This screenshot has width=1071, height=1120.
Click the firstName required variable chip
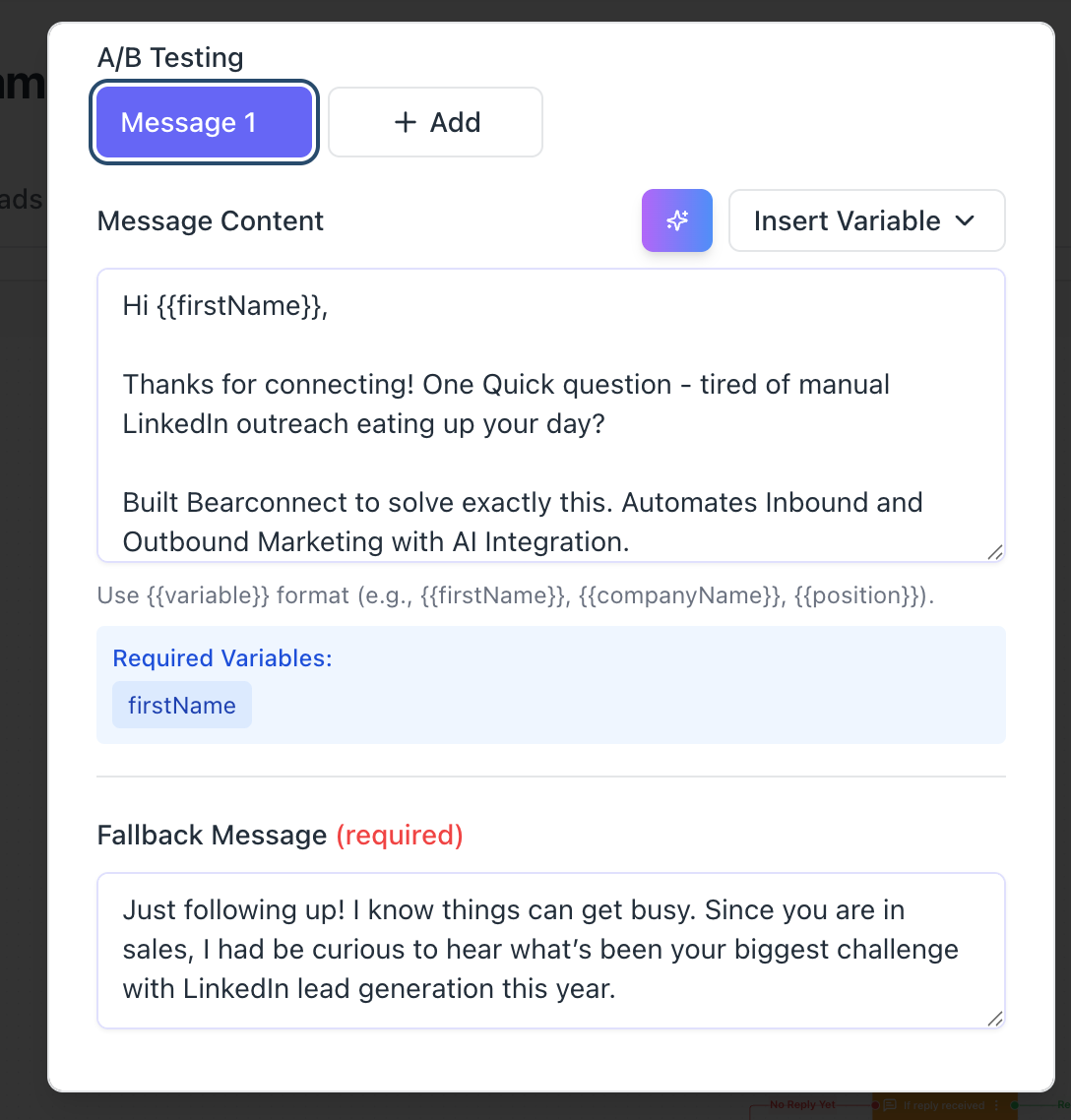[182, 706]
